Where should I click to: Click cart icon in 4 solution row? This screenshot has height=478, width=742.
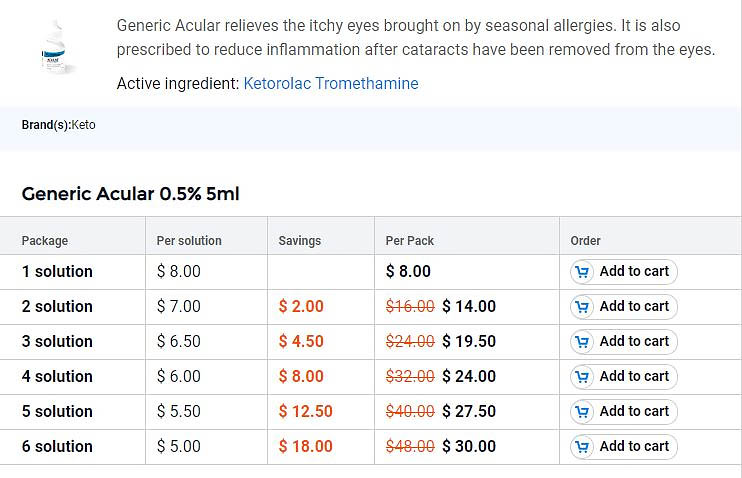click(x=583, y=377)
